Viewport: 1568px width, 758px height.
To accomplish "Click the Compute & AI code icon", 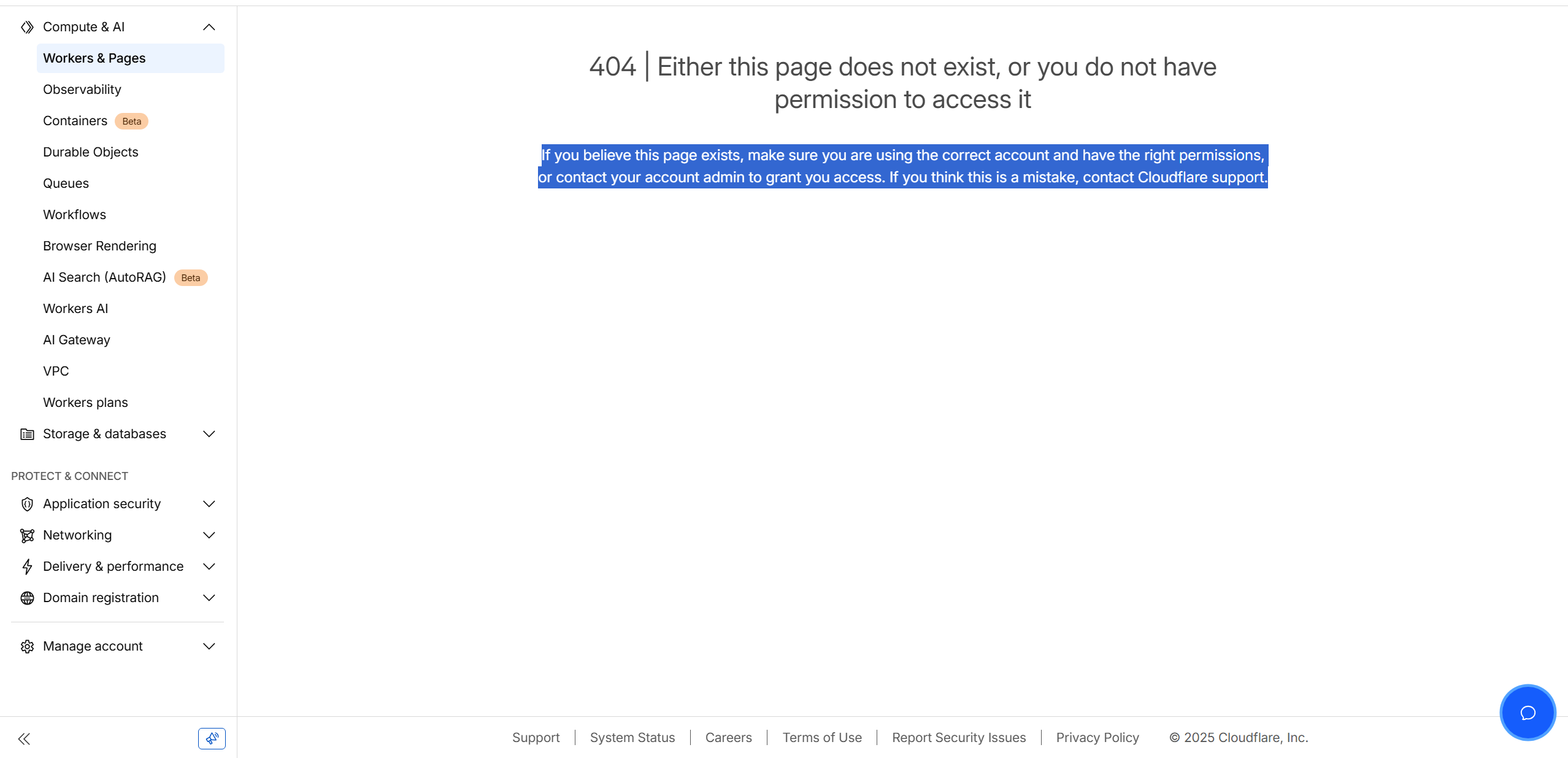I will coord(27,27).
